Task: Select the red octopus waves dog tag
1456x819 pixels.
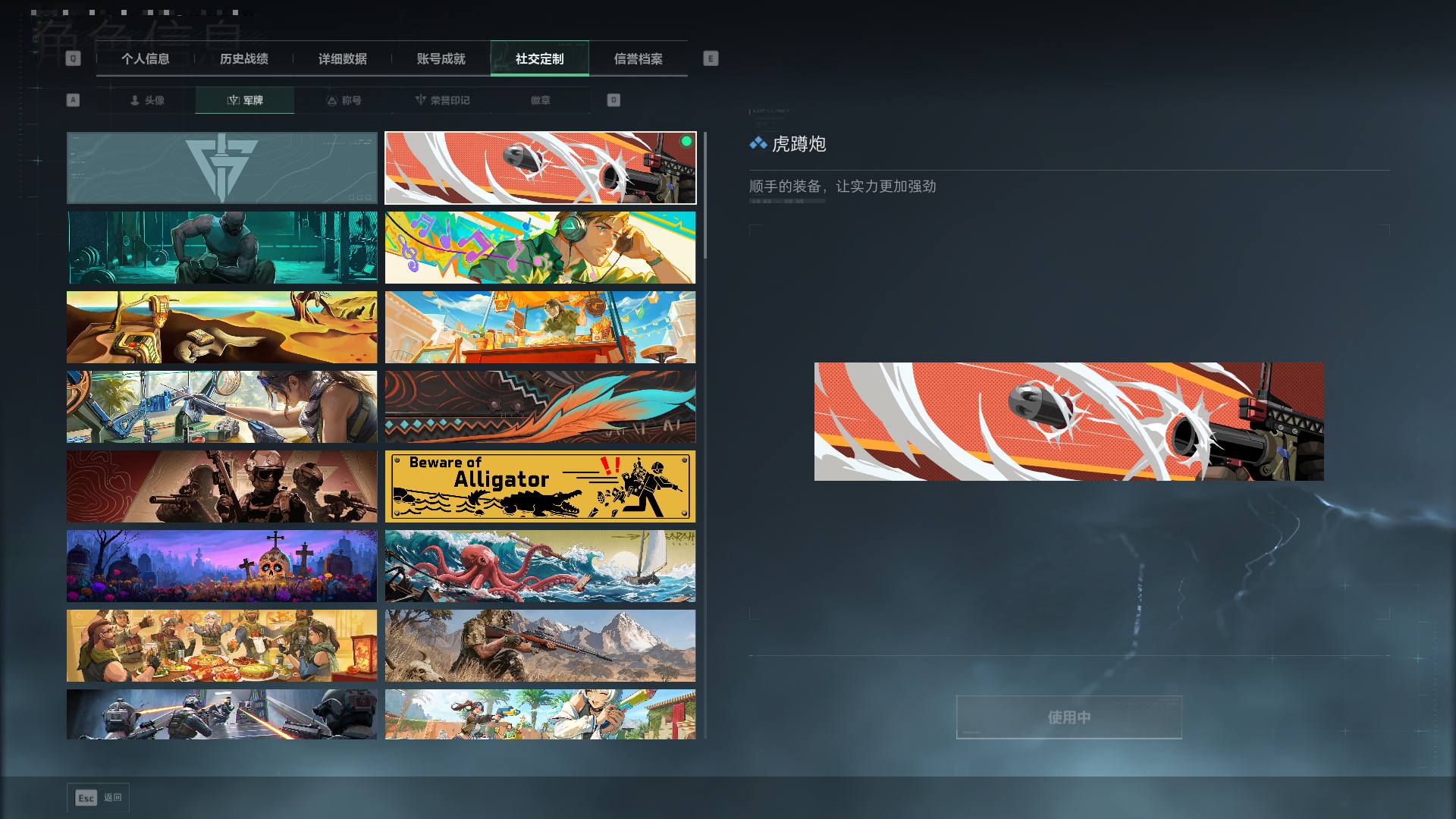Action: 540,566
